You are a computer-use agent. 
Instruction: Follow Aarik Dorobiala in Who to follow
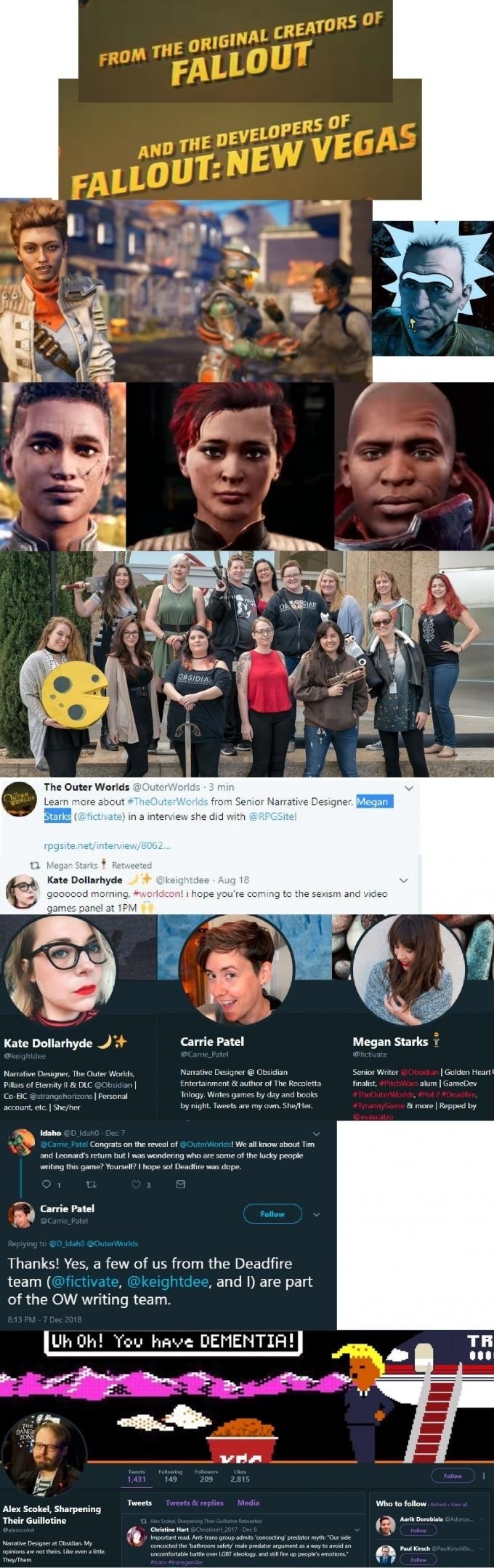tap(418, 1530)
